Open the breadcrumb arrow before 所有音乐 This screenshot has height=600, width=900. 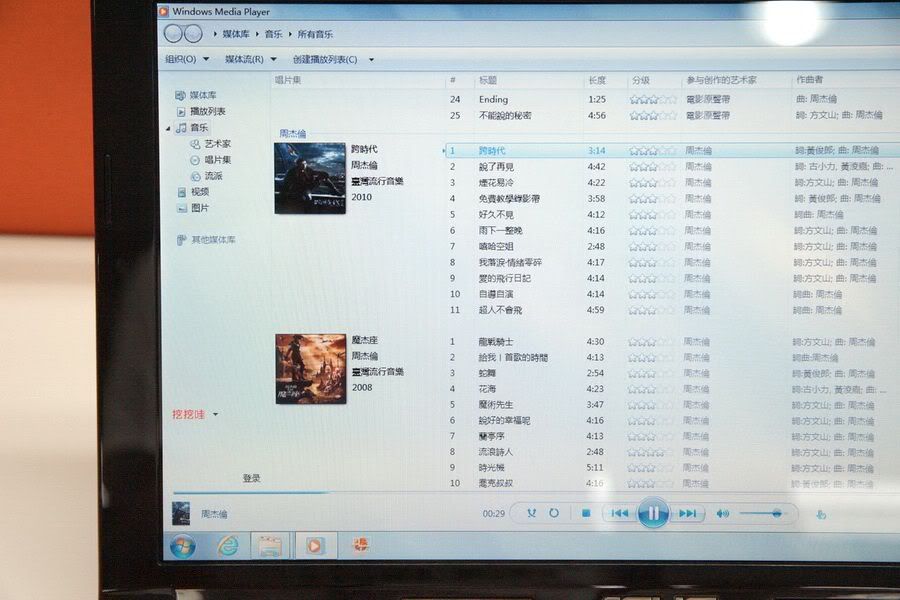pyautogui.click(x=290, y=34)
